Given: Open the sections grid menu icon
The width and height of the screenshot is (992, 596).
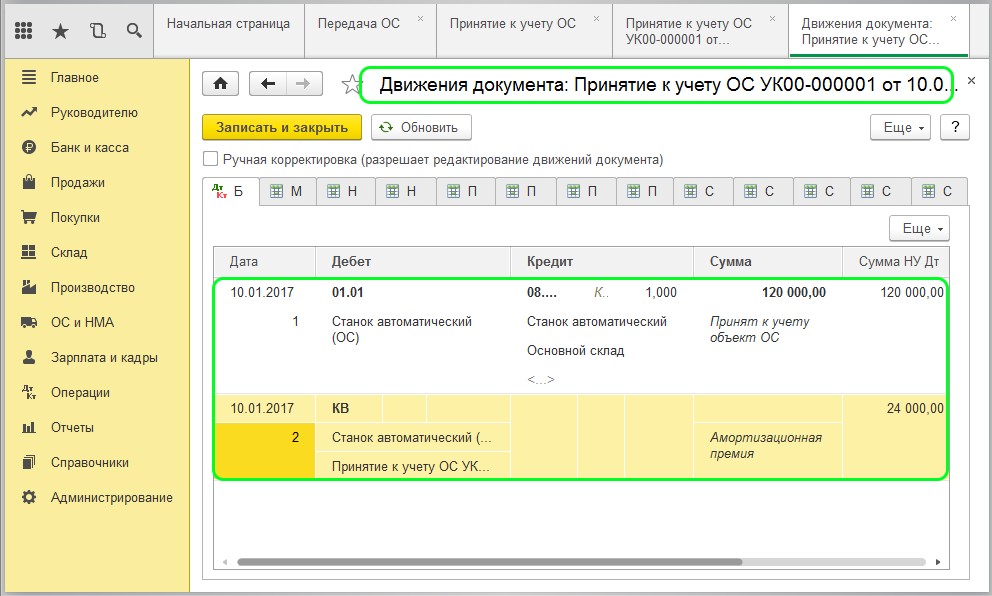Looking at the screenshot, I should pyautogui.click(x=24, y=31).
